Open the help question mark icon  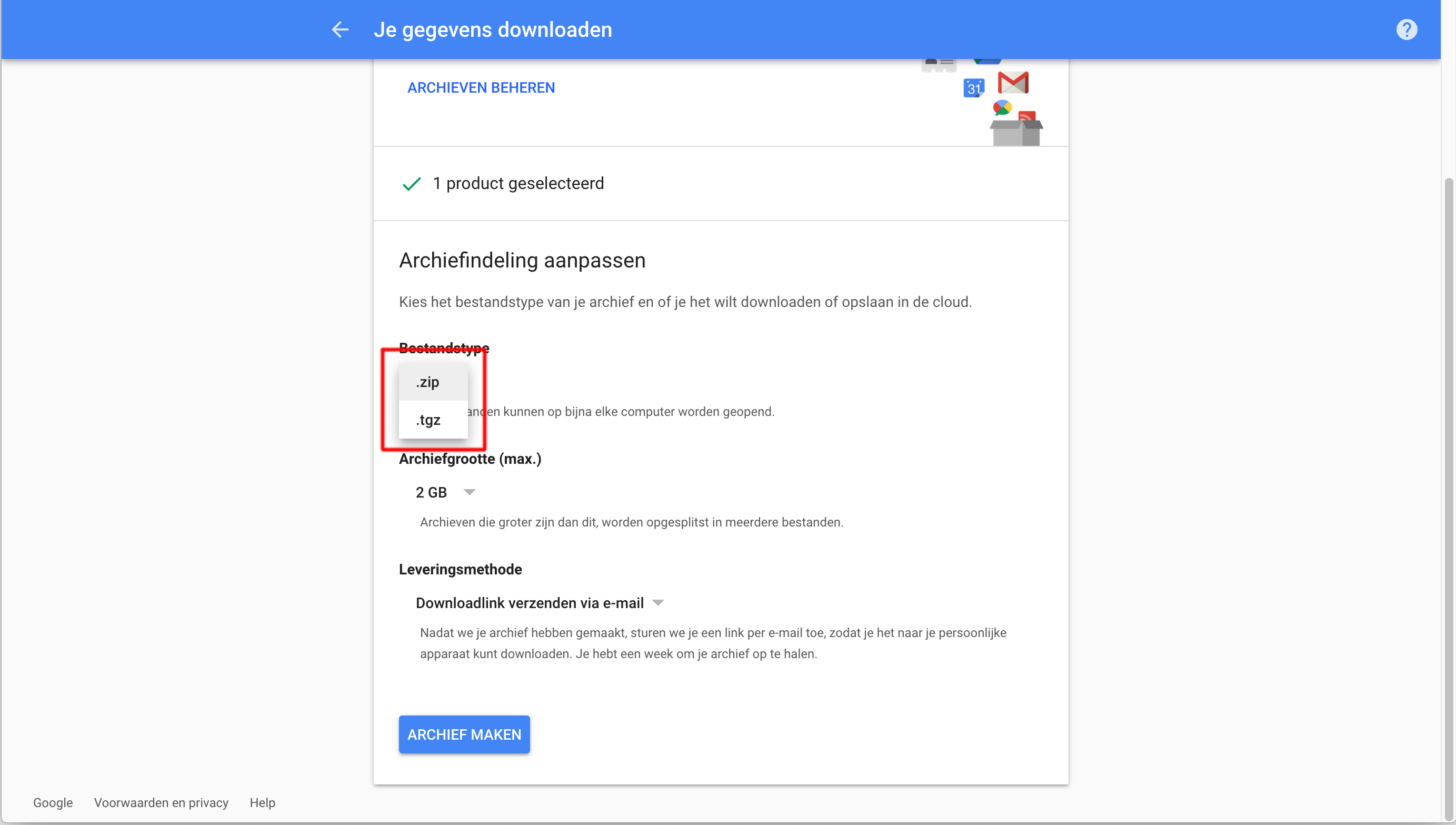(x=1405, y=29)
